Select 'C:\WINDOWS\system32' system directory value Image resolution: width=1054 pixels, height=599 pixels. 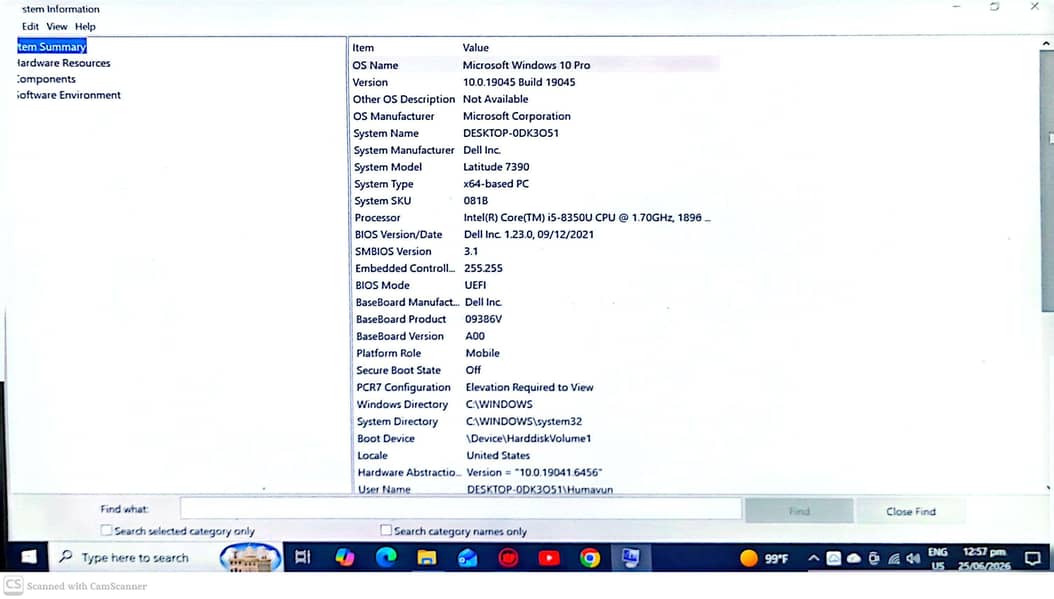pyautogui.click(x=524, y=421)
